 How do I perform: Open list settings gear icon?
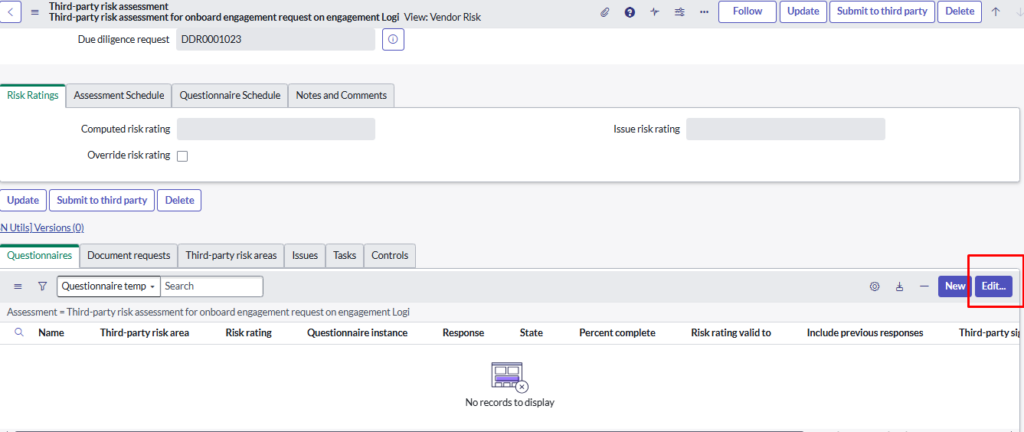[x=874, y=286]
